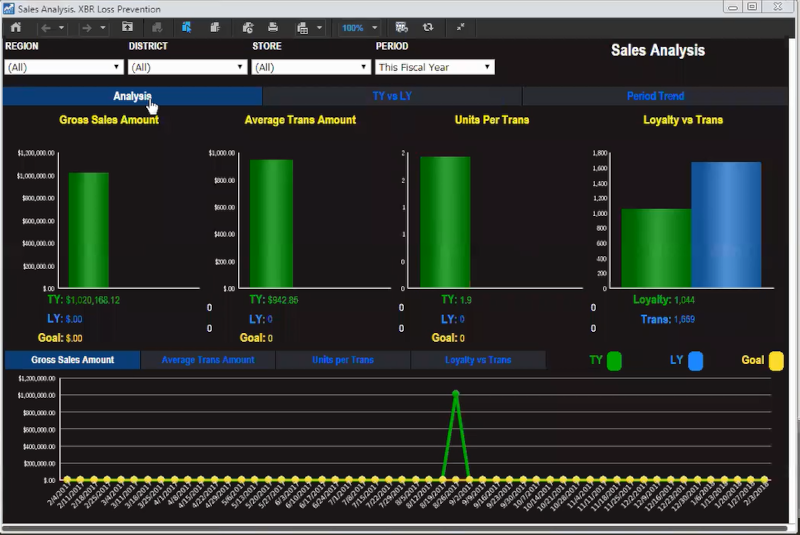Click the Loyalty vs Trans chart heading

683,120
